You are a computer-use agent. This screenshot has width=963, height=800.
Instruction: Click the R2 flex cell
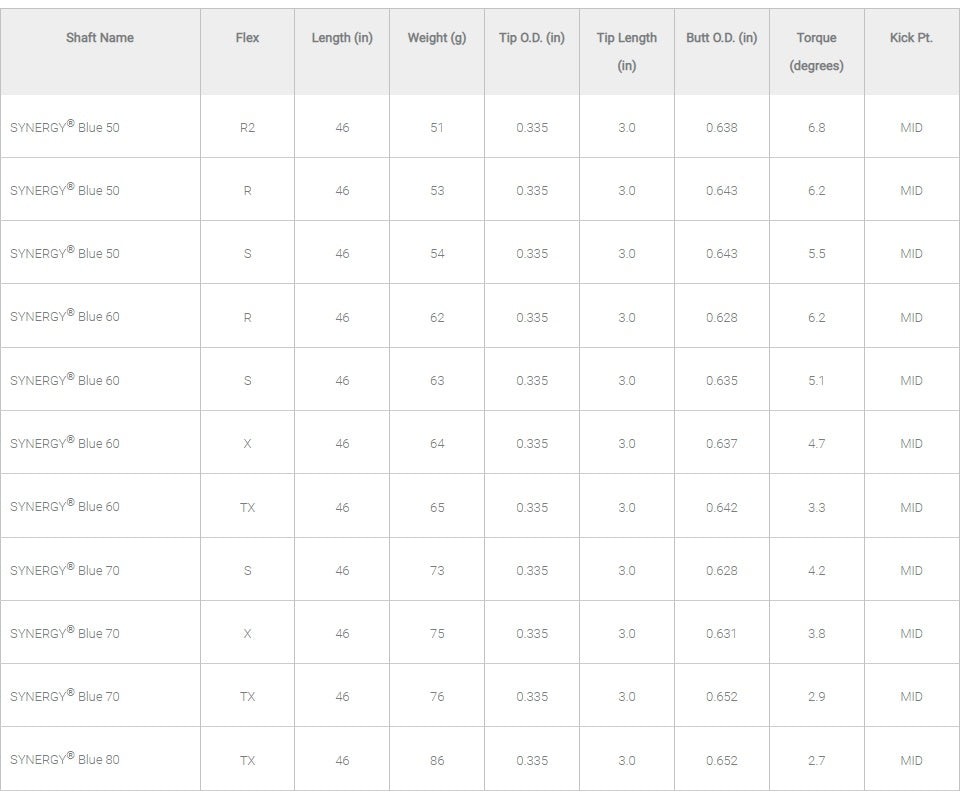point(247,128)
